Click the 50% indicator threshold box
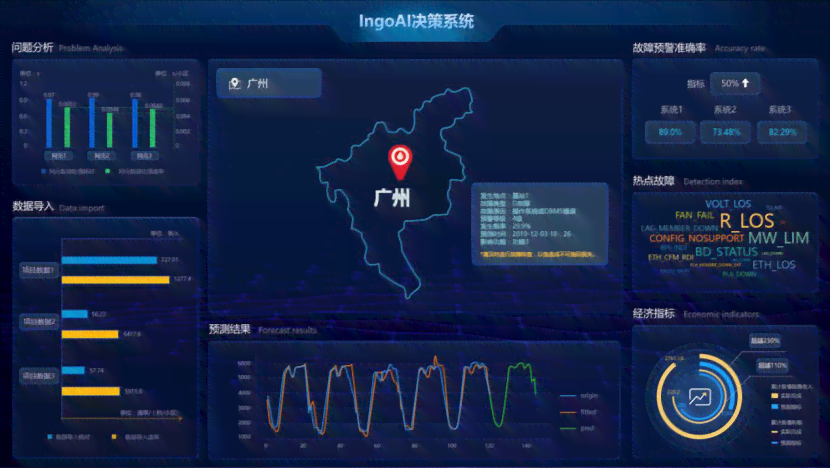The image size is (830, 468). tap(735, 83)
